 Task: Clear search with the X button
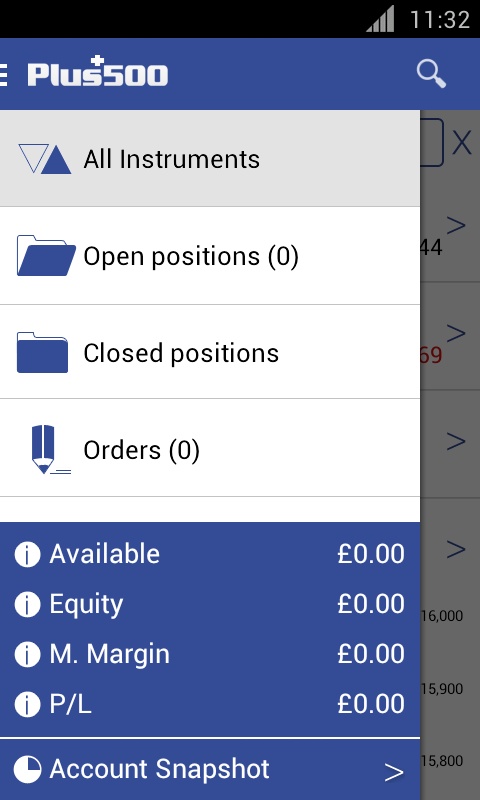pos(462,143)
